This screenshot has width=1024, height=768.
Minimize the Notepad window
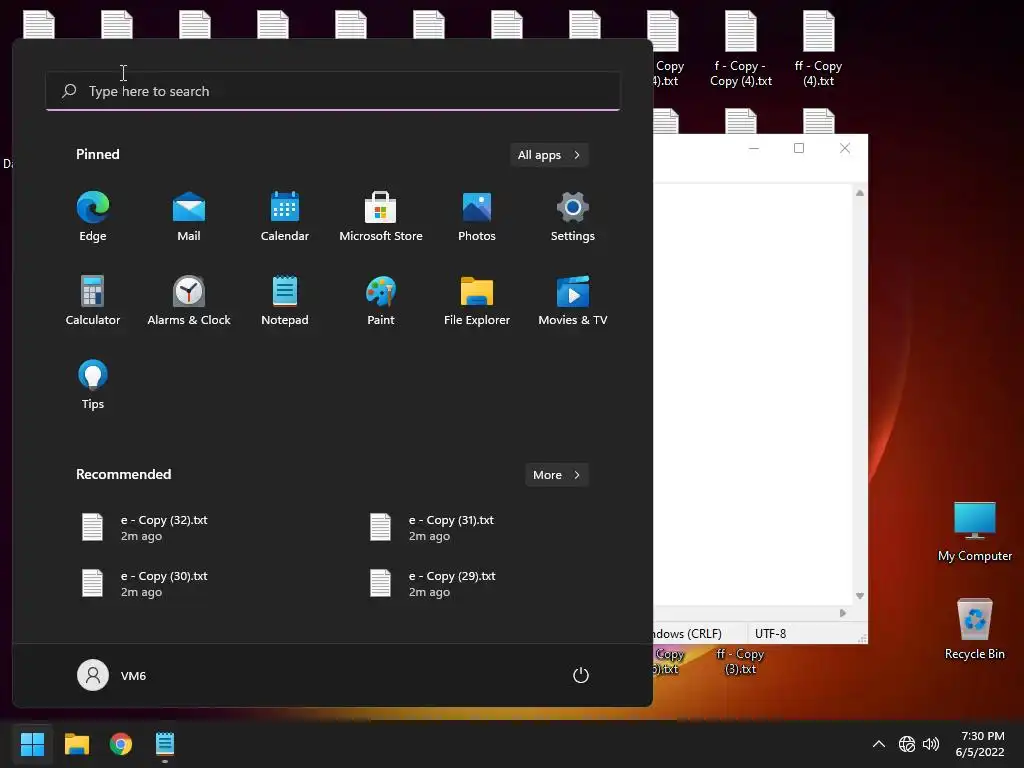[x=754, y=148]
